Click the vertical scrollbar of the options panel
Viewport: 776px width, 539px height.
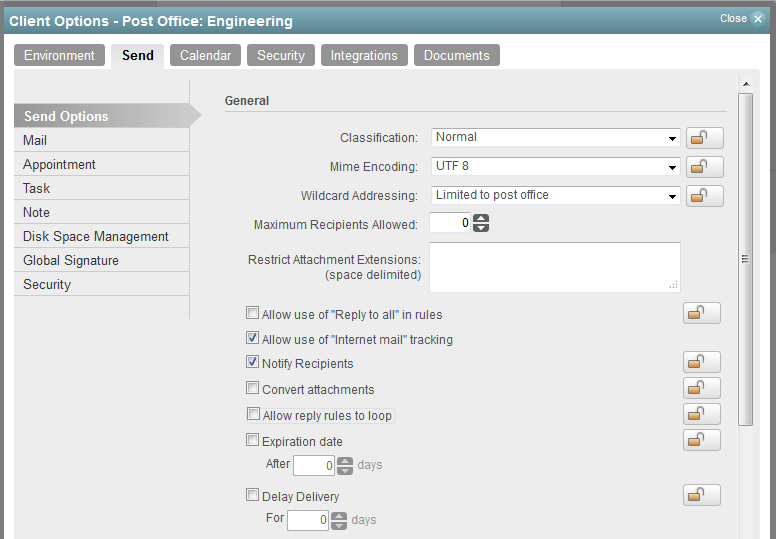pyautogui.click(x=745, y=259)
